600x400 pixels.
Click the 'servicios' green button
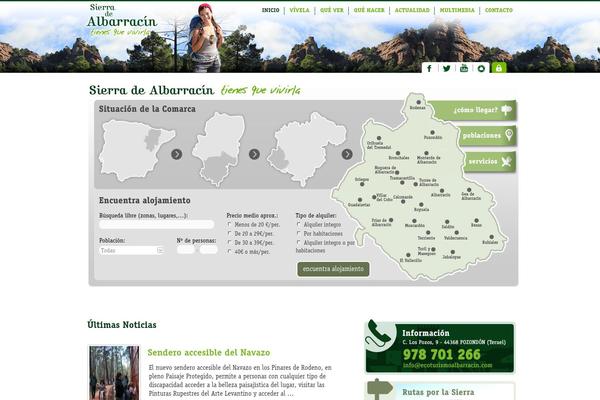(490, 162)
